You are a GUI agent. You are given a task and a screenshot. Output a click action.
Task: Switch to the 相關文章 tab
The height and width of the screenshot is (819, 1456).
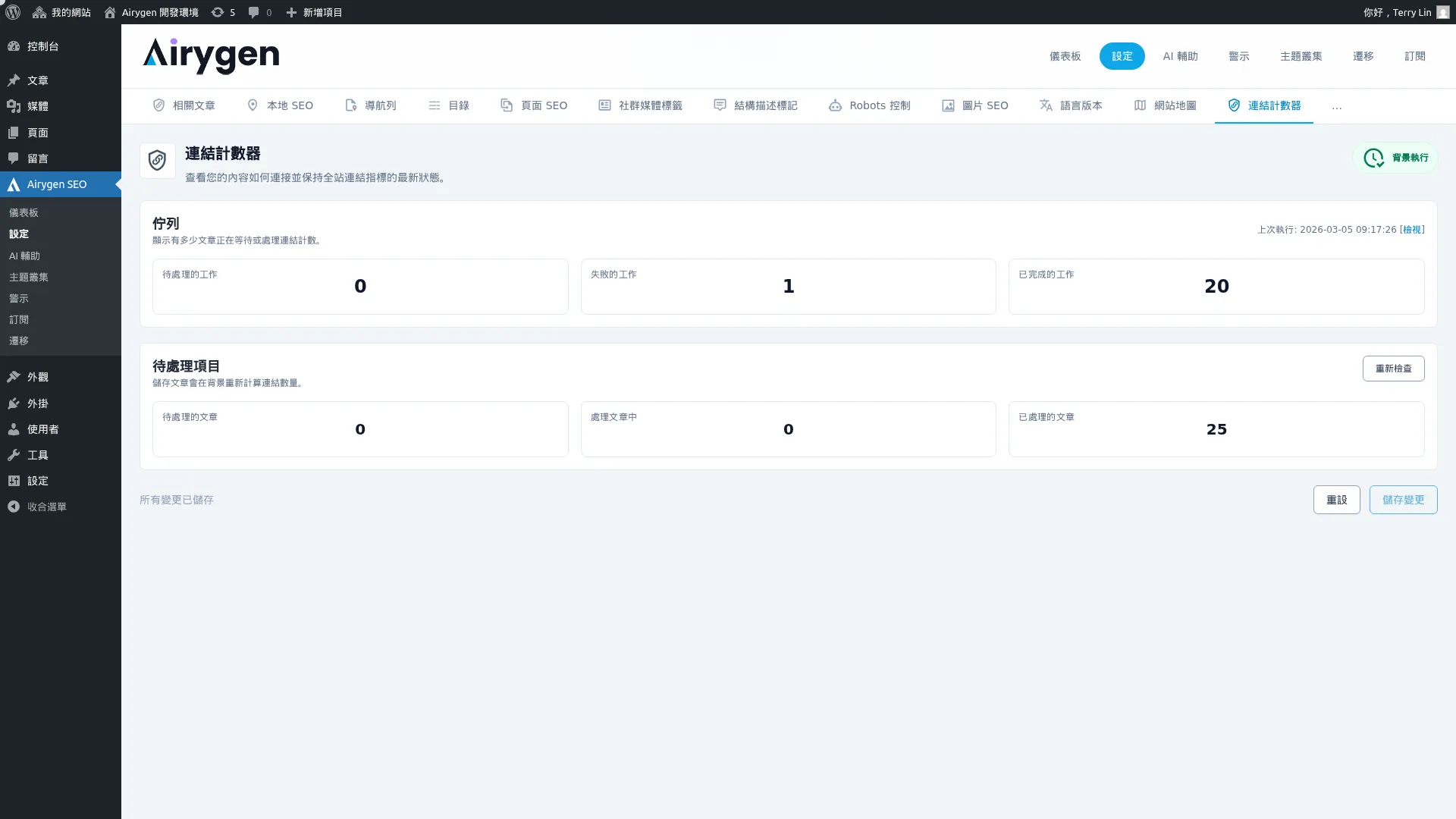[184, 105]
